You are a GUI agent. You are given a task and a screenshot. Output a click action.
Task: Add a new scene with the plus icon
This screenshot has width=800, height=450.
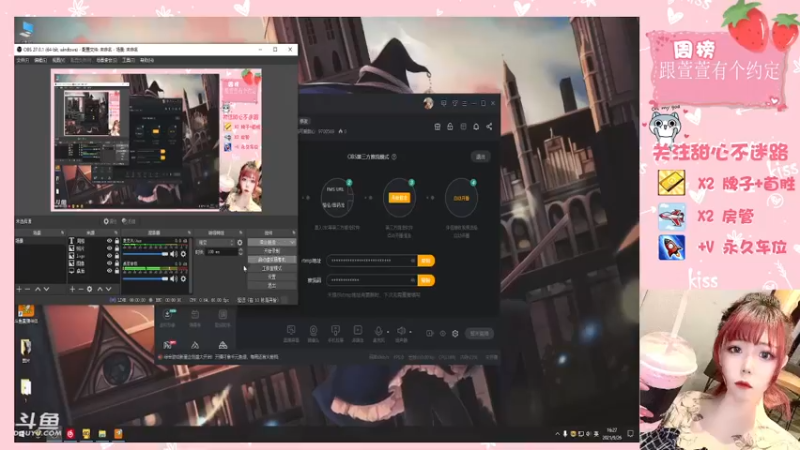point(19,289)
